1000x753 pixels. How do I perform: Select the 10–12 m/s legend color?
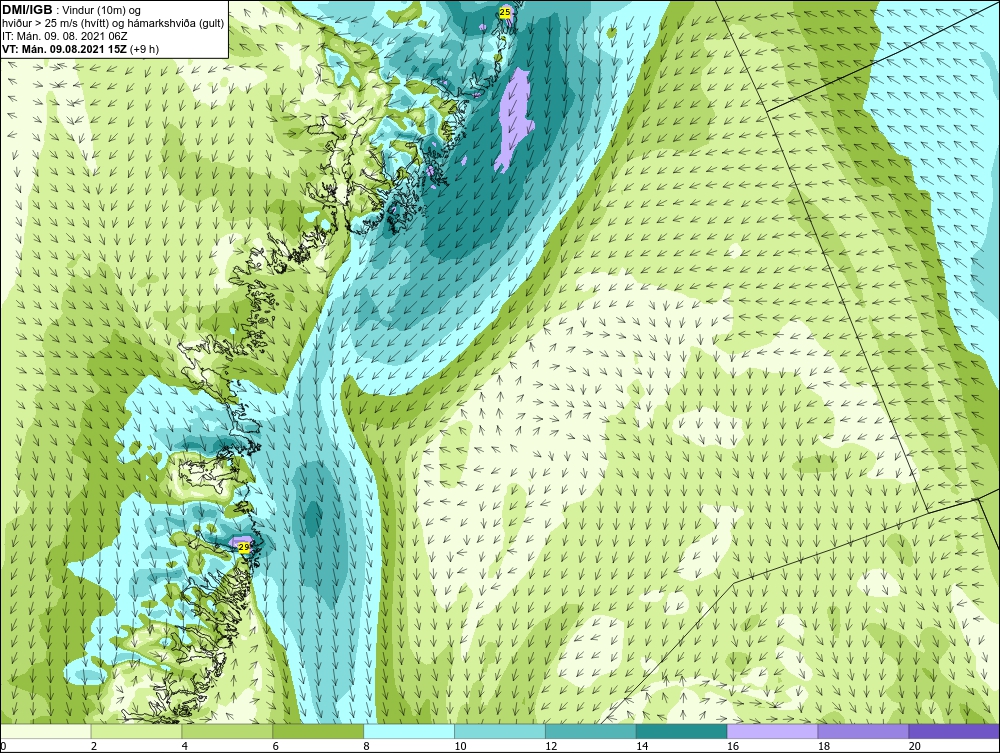pyautogui.click(x=500, y=731)
